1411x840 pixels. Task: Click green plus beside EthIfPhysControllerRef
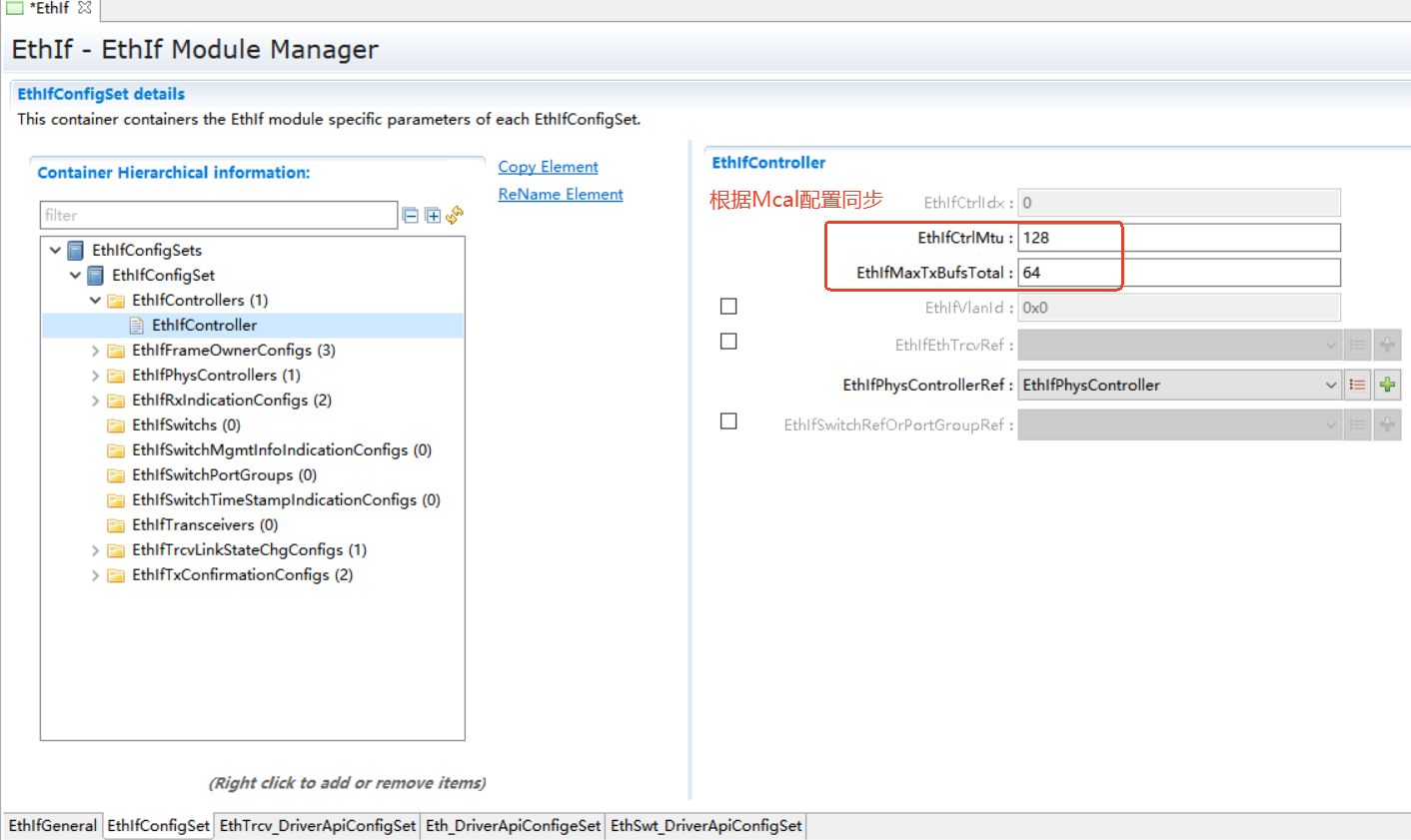click(1387, 385)
